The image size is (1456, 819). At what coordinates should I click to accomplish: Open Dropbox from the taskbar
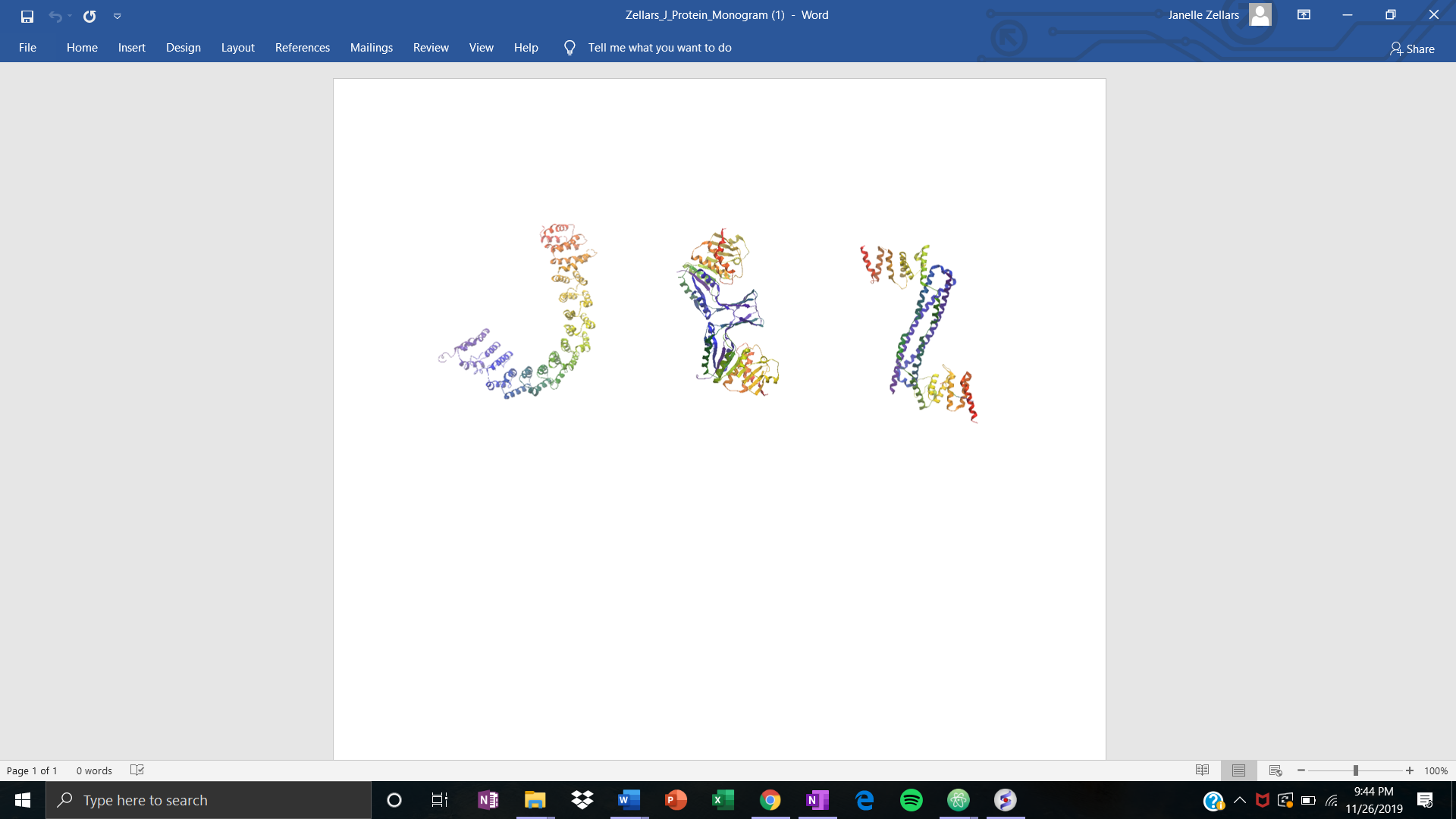tap(582, 800)
